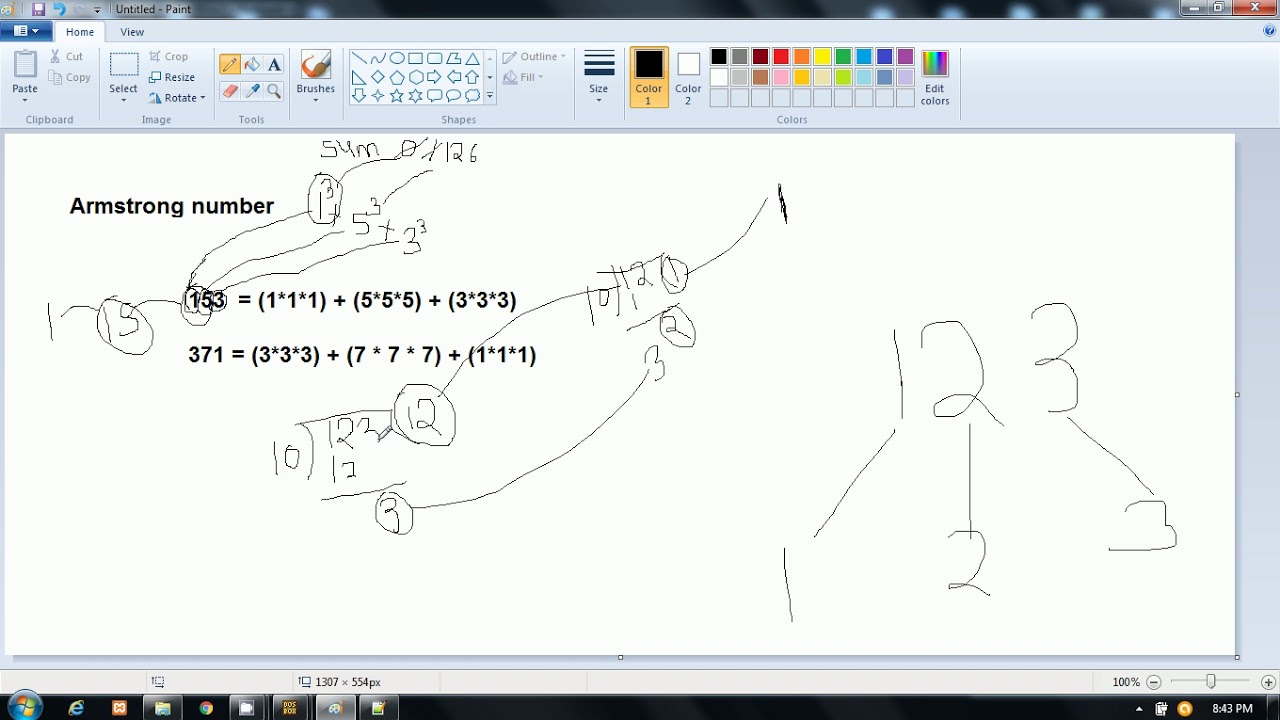
Task: Choose the Curve shape
Action: tap(378, 58)
